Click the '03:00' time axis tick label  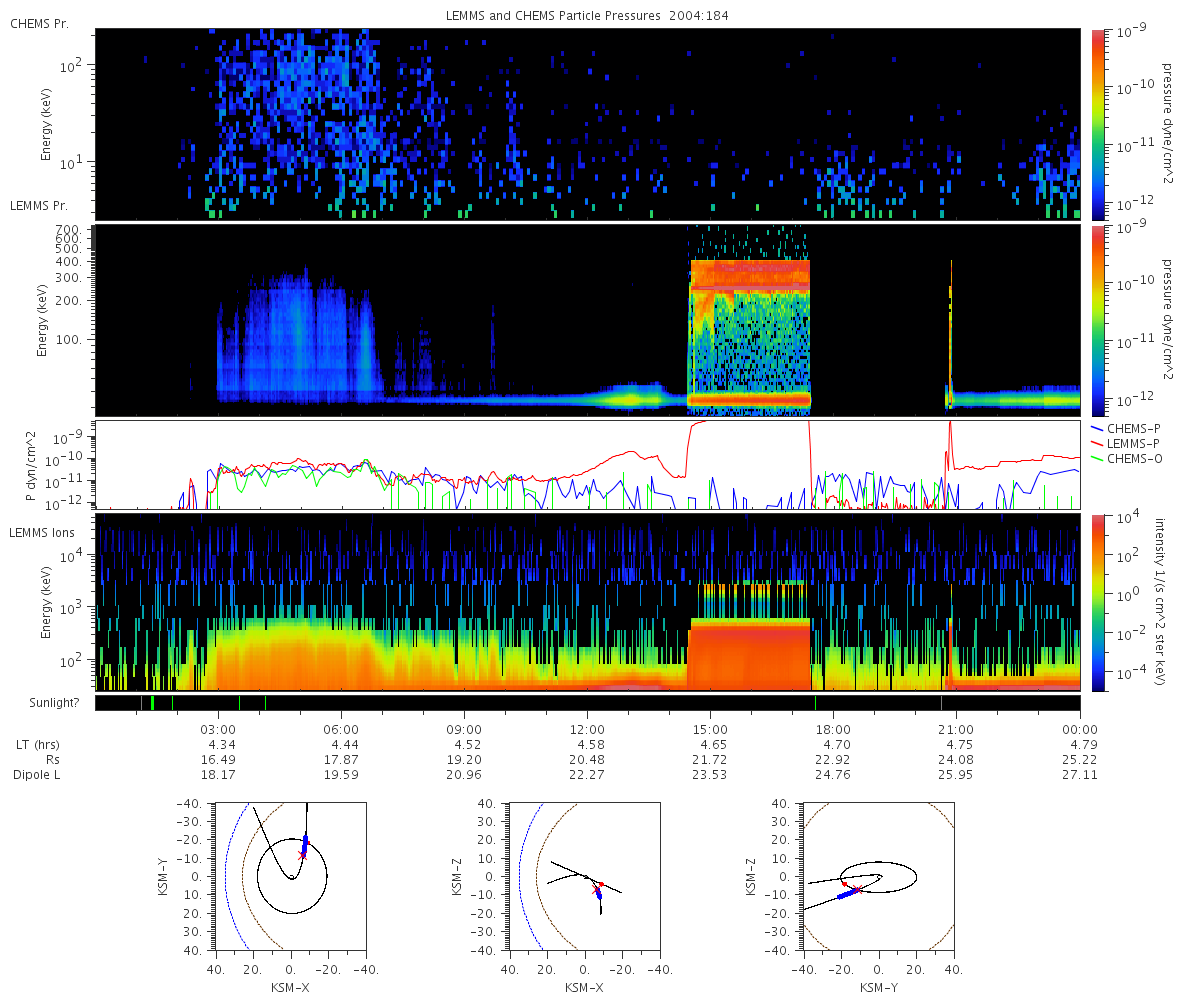click(218, 728)
